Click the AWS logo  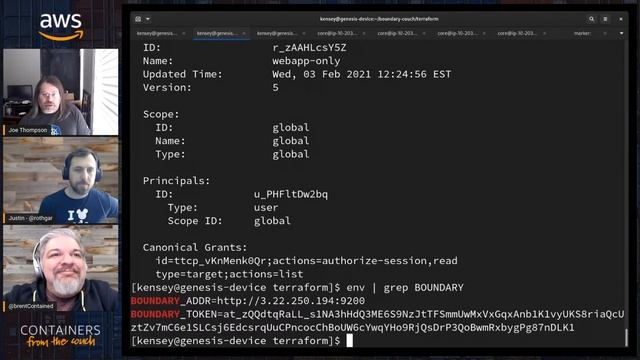click(x=61, y=26)
